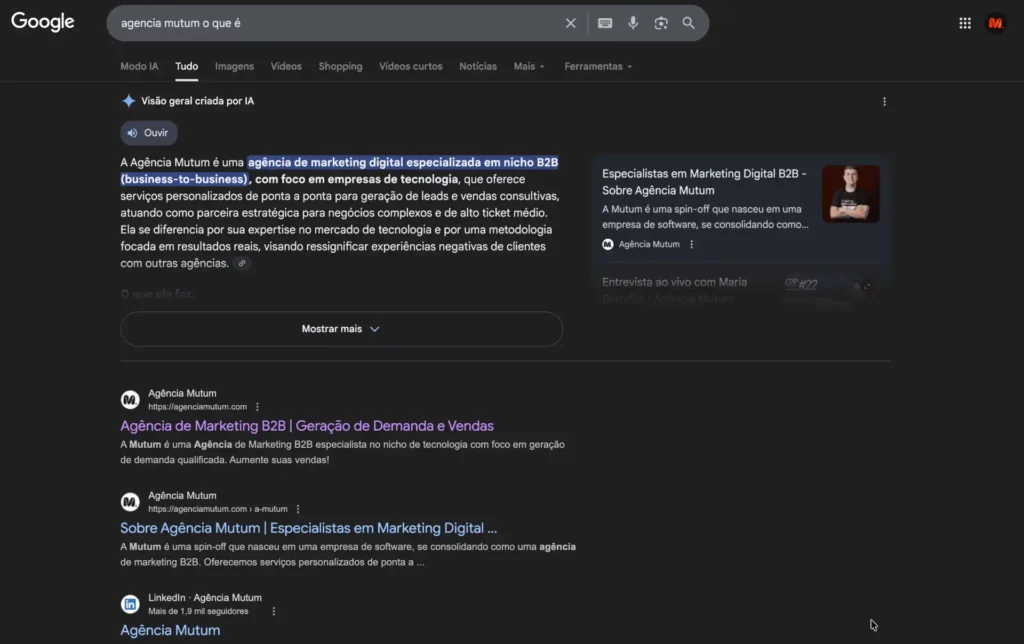Switch to the Notícias tab

(477, 66)
